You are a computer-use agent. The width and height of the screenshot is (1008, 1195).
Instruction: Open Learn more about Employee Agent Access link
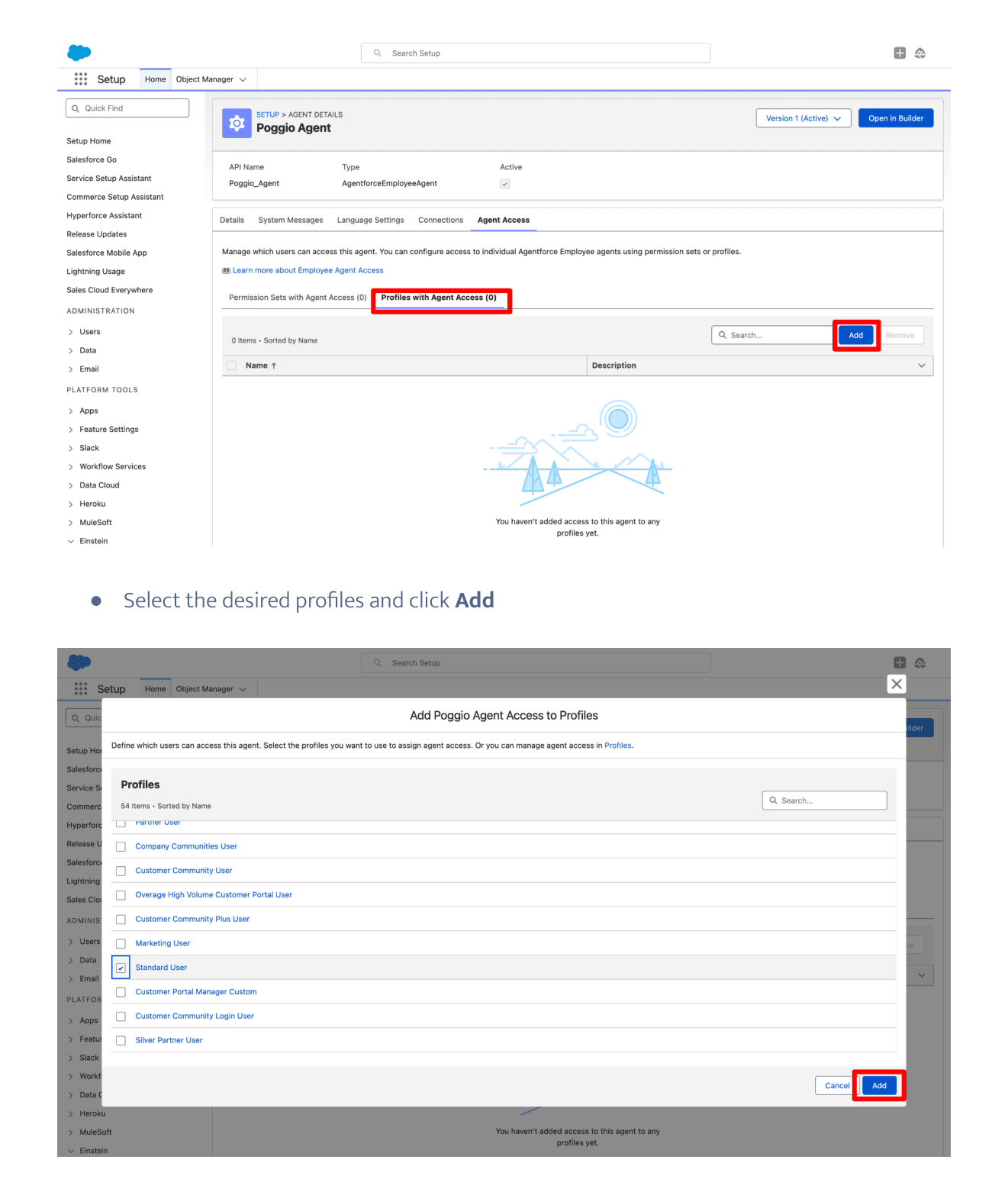point(308,271)
